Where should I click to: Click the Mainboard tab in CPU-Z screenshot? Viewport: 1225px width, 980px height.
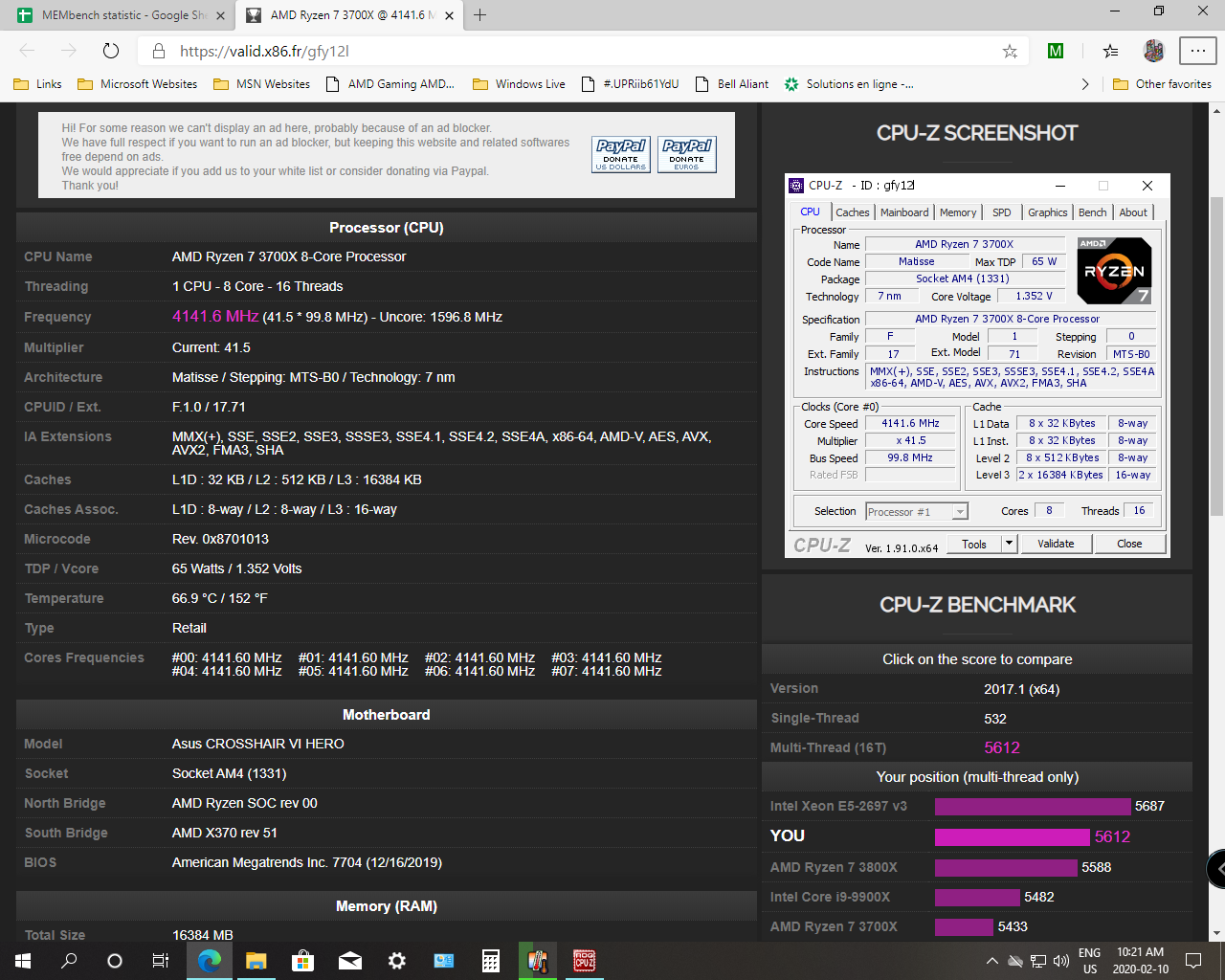tap(904, 212)
